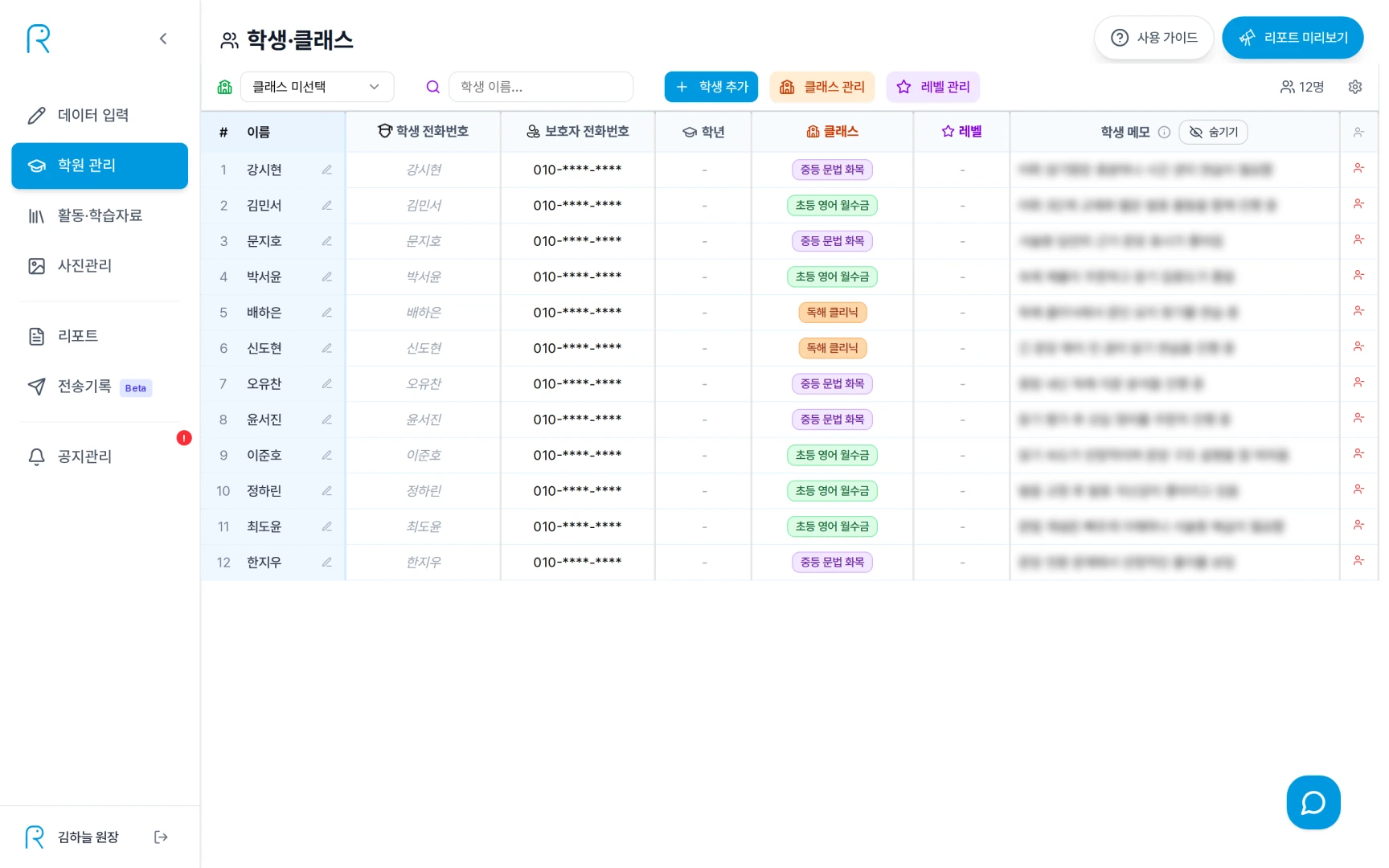
Task: Open 공지관리 in the sidebar
Action: (100, 457)
